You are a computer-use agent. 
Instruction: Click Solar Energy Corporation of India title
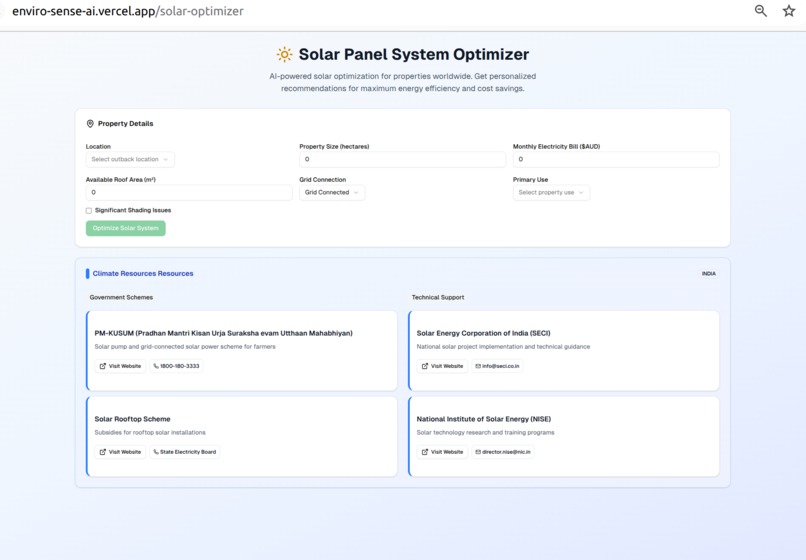click(483, 333)
